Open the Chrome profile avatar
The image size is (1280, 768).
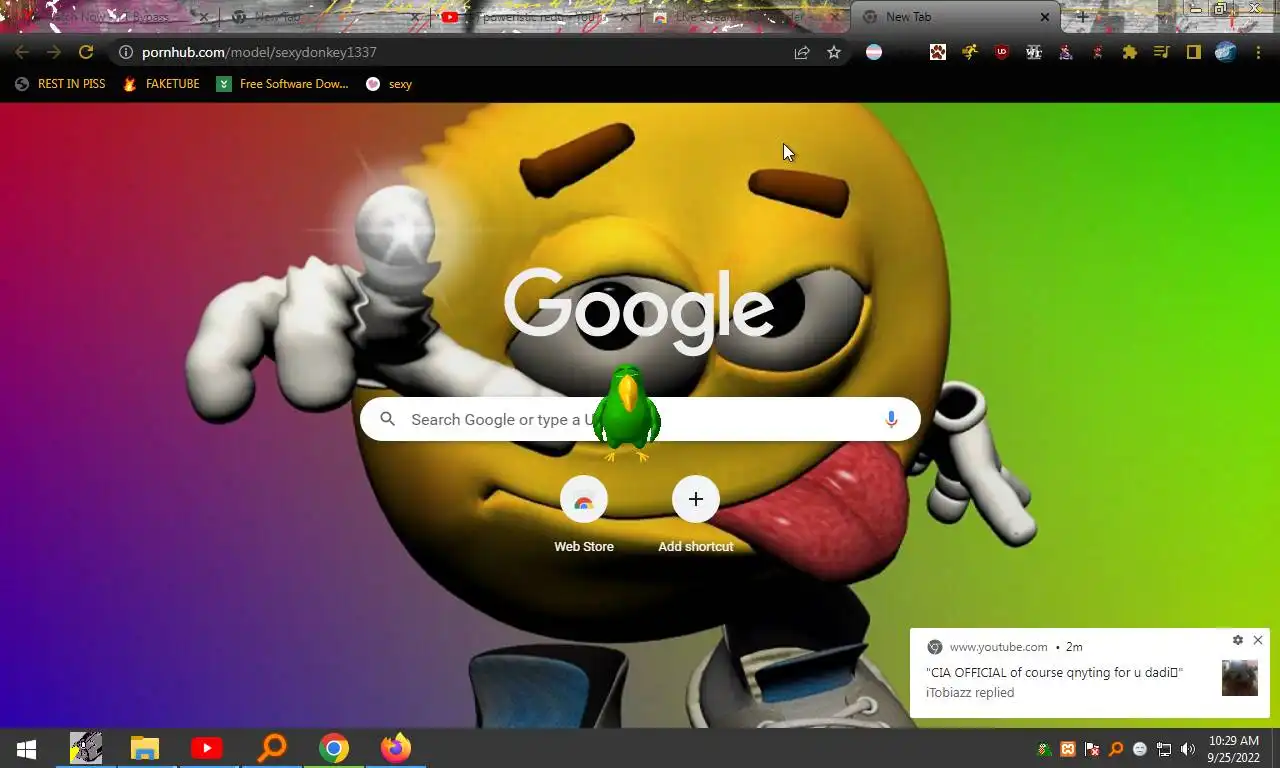(x=1226, y=52)
